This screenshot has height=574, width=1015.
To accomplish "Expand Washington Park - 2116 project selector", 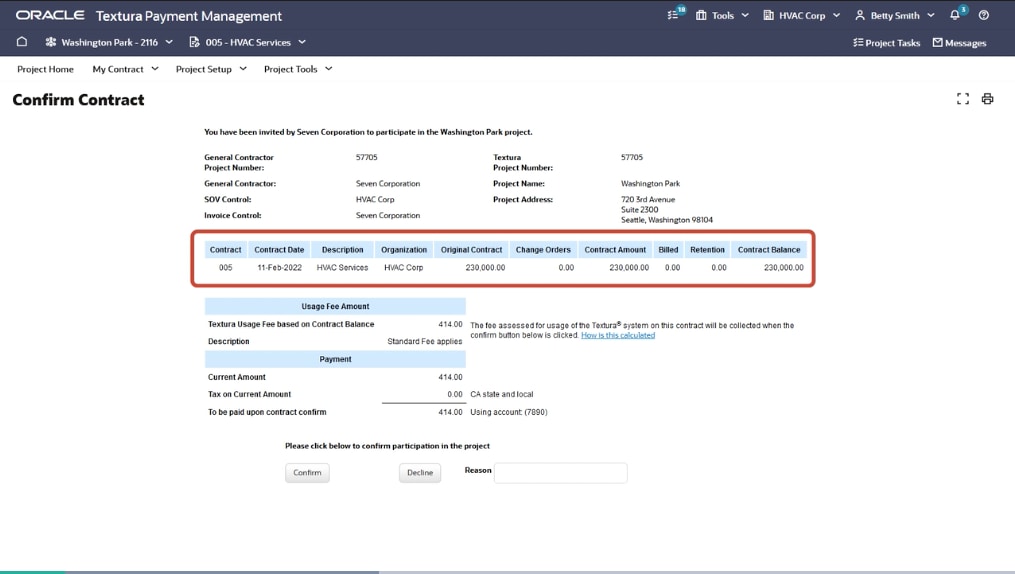I will pyautogui.click(x=109, y=42).
